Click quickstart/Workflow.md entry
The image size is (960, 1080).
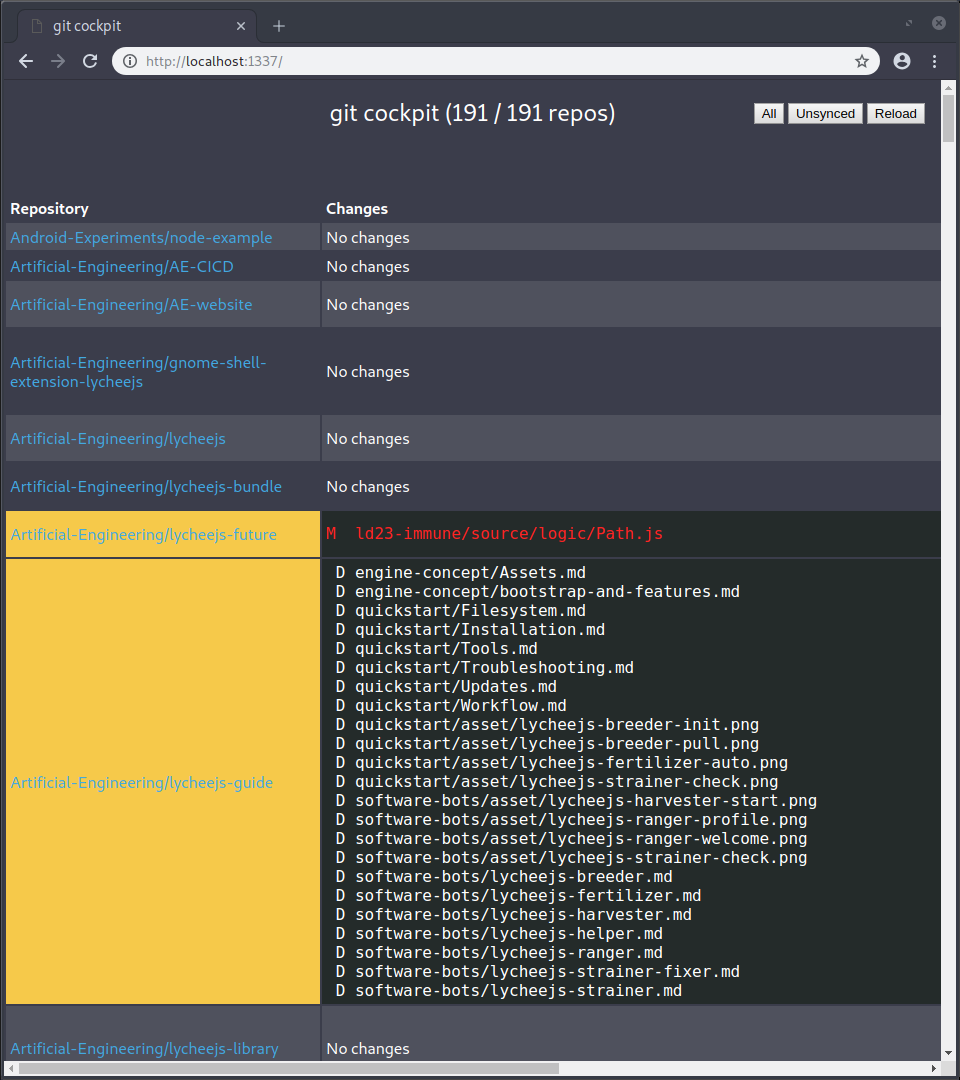point(461,706)
